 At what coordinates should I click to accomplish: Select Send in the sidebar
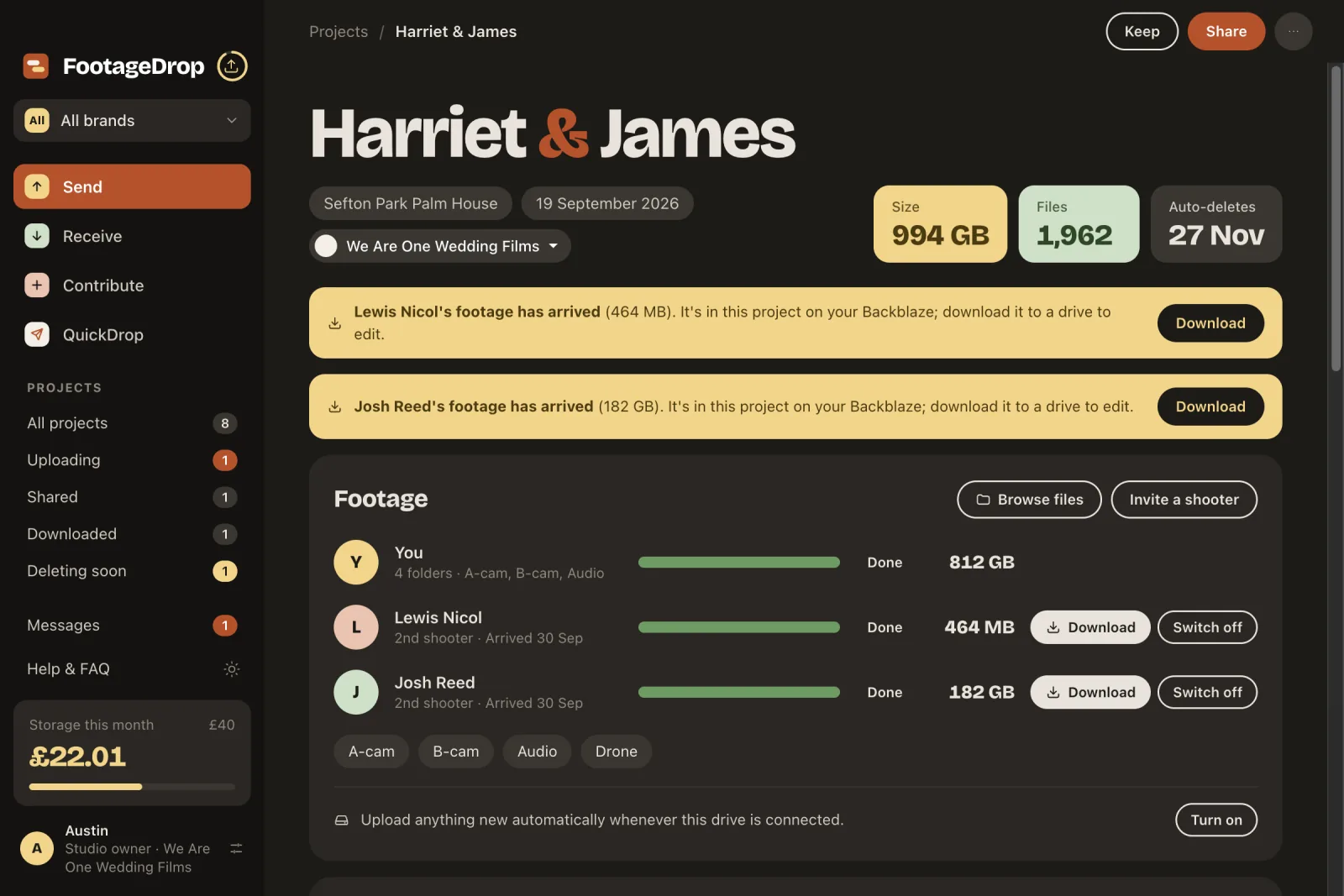(132, 186)
